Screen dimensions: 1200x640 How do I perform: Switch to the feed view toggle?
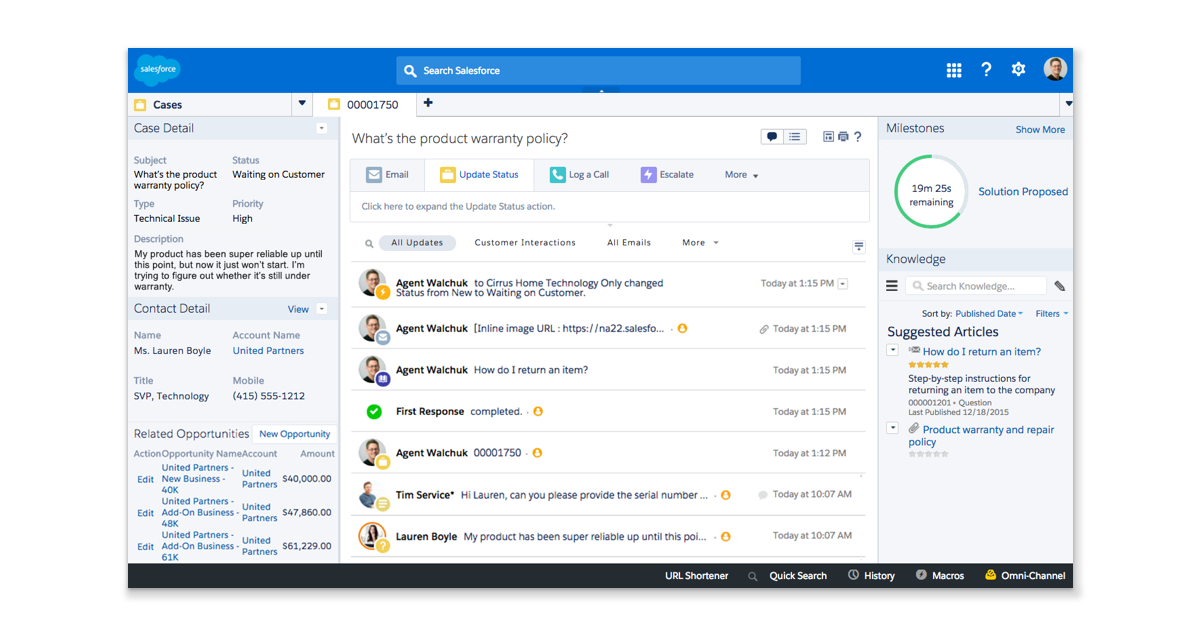click(x=772, y=137)
